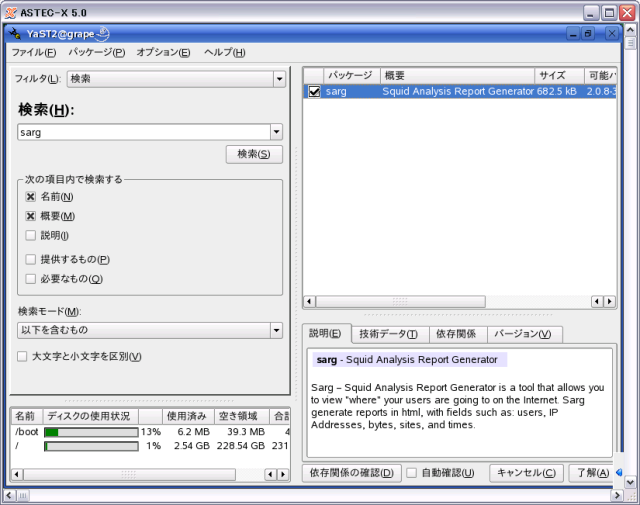Click the 検索 search button
The width and height of the screenshot is (640, 505).
254,154
